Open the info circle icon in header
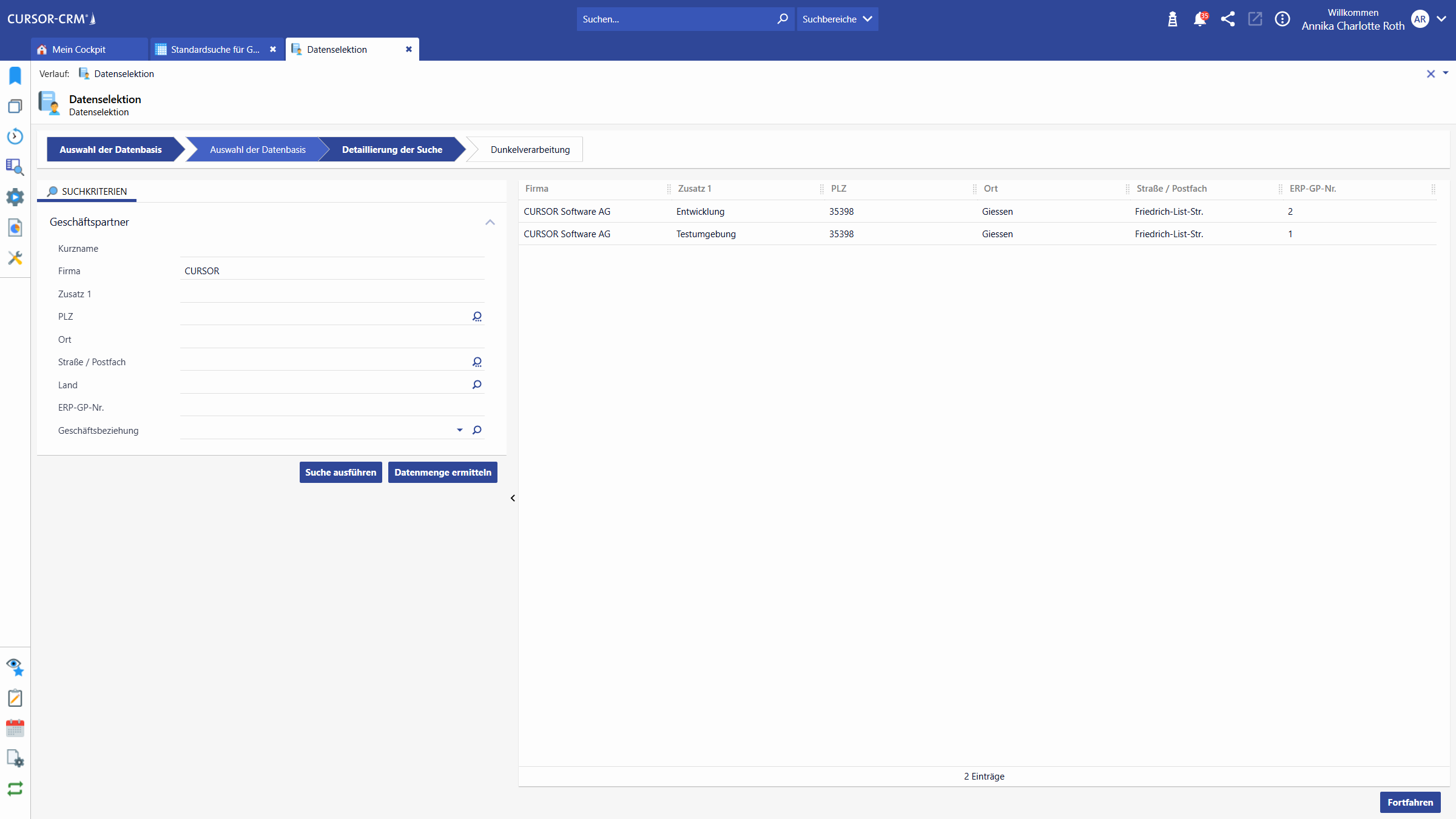The height and width of the screenshot is (819, 1456). pos(1282,19)
